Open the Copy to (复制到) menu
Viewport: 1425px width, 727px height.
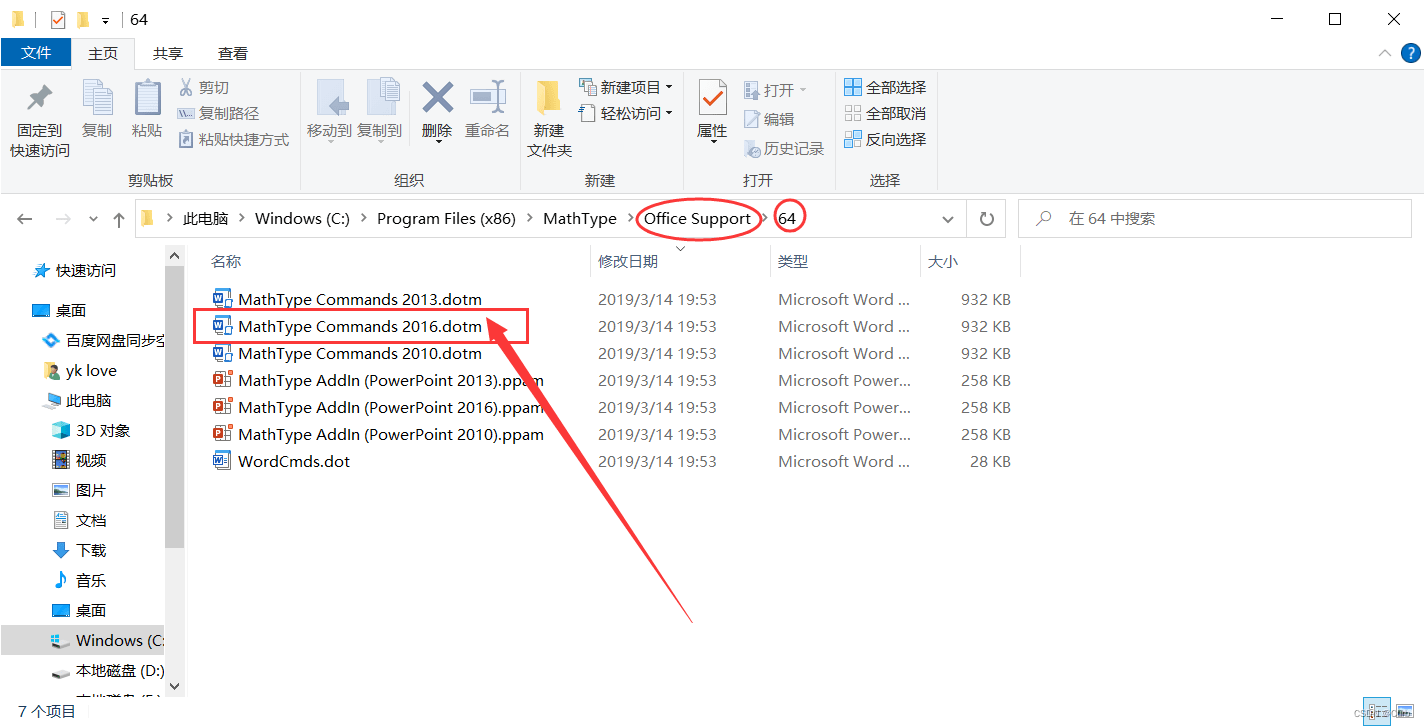point(379,110)
